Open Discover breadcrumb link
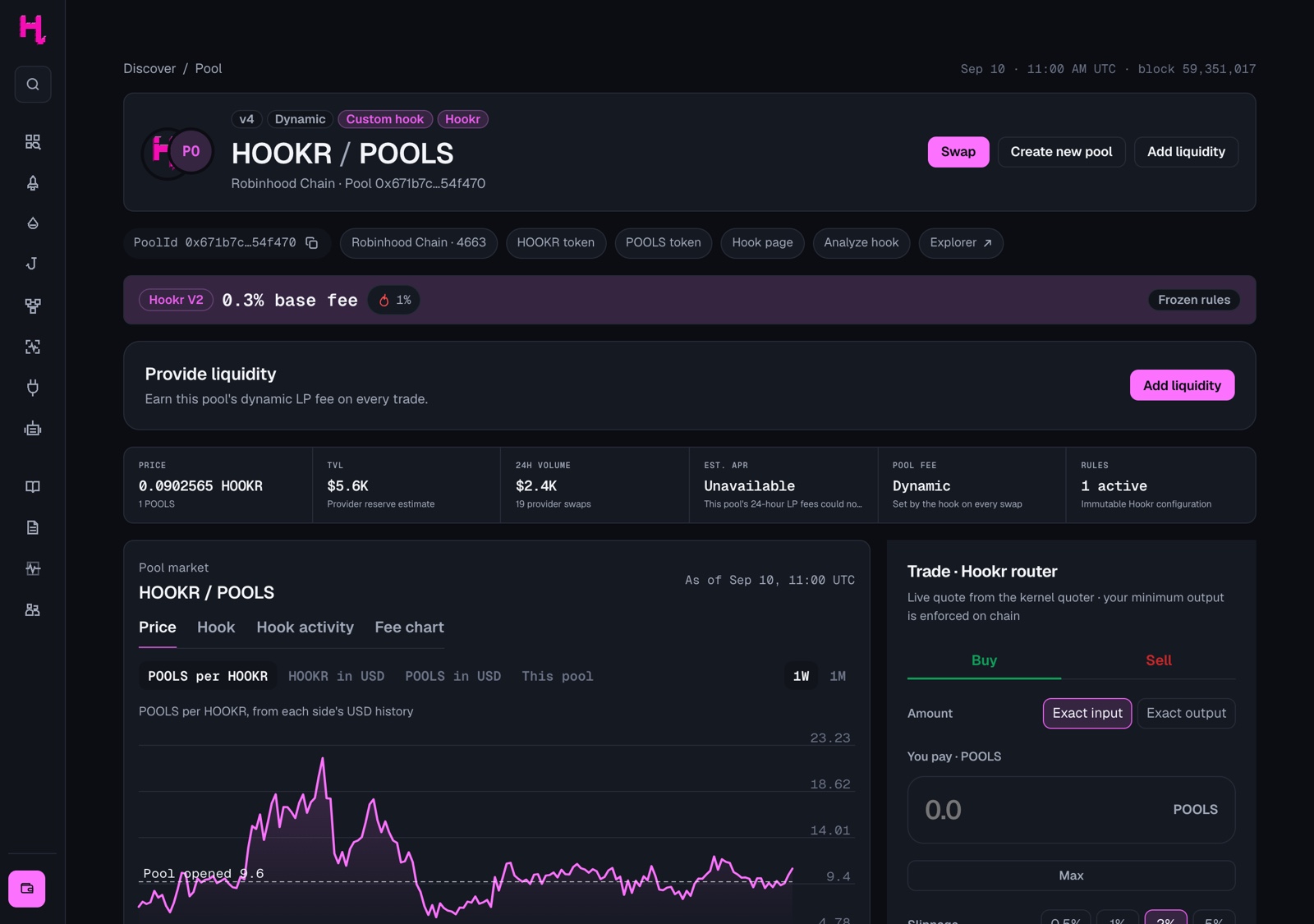This screenshot has width=1314, height=924. [149, 68]
